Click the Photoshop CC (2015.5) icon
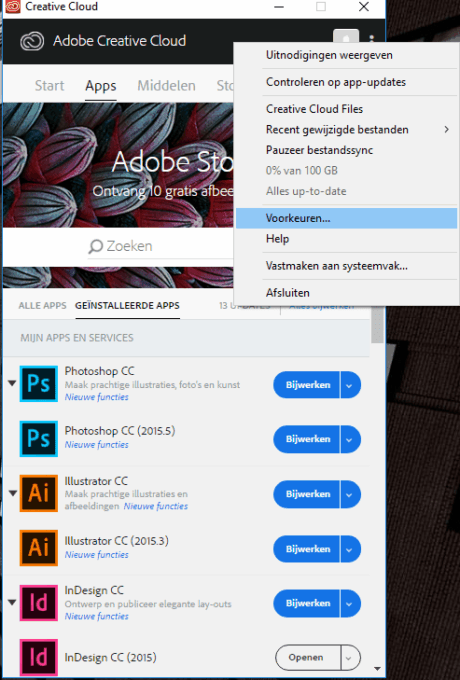460x680 pixels. click(x=39, y=438)
